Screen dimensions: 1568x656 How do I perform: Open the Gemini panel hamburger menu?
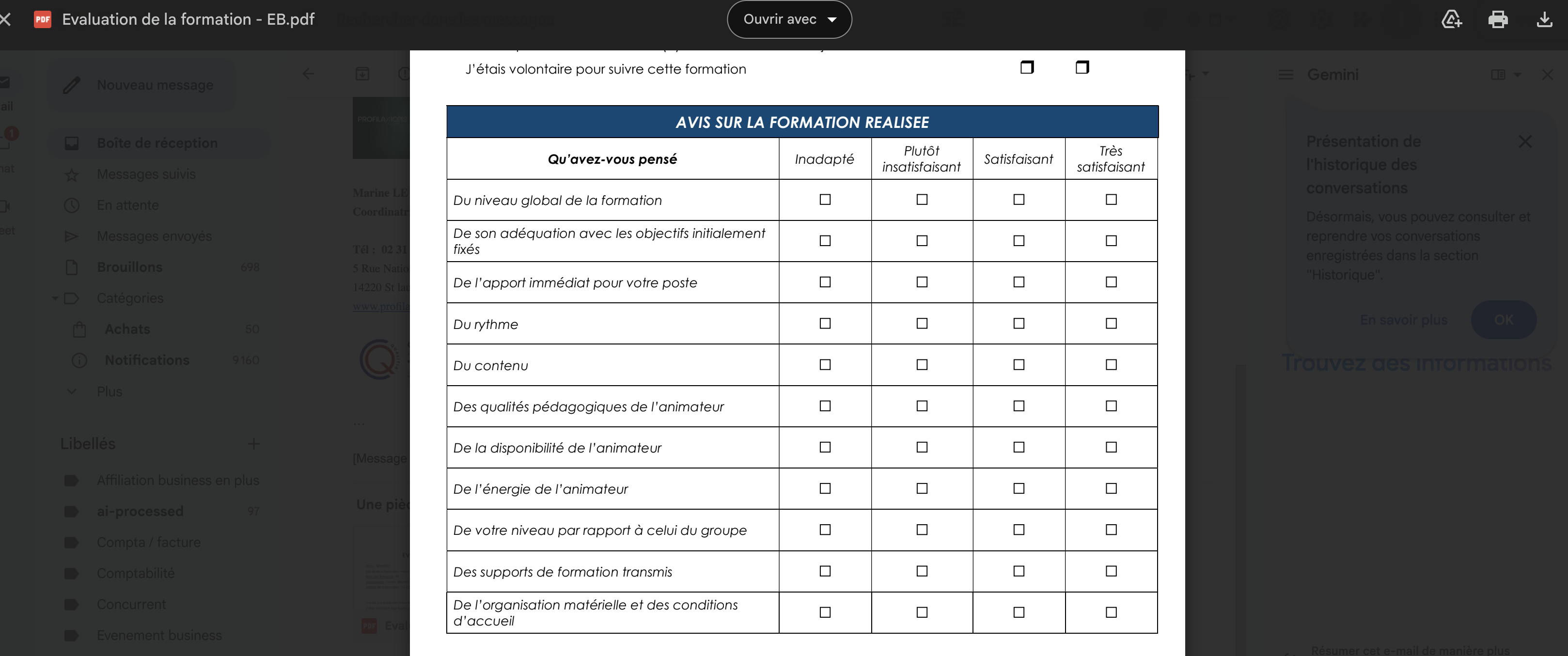(1286, 75)
